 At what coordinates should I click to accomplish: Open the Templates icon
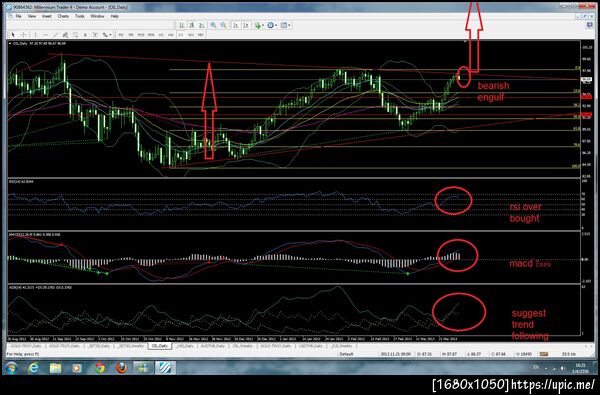pos(284,25)
